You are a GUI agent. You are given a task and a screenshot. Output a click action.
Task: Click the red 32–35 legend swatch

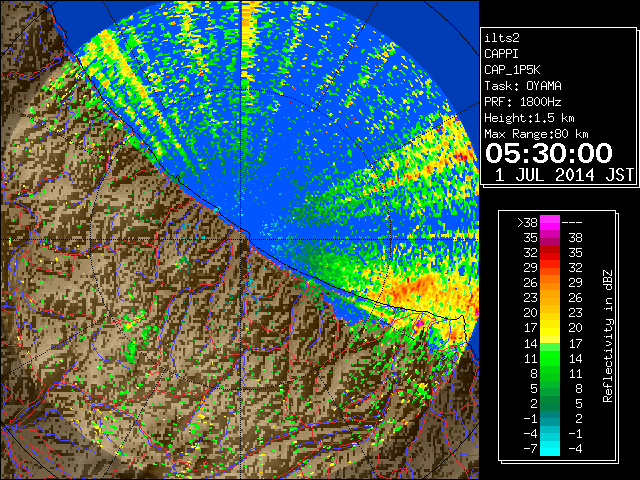click(x=550, y=253)
